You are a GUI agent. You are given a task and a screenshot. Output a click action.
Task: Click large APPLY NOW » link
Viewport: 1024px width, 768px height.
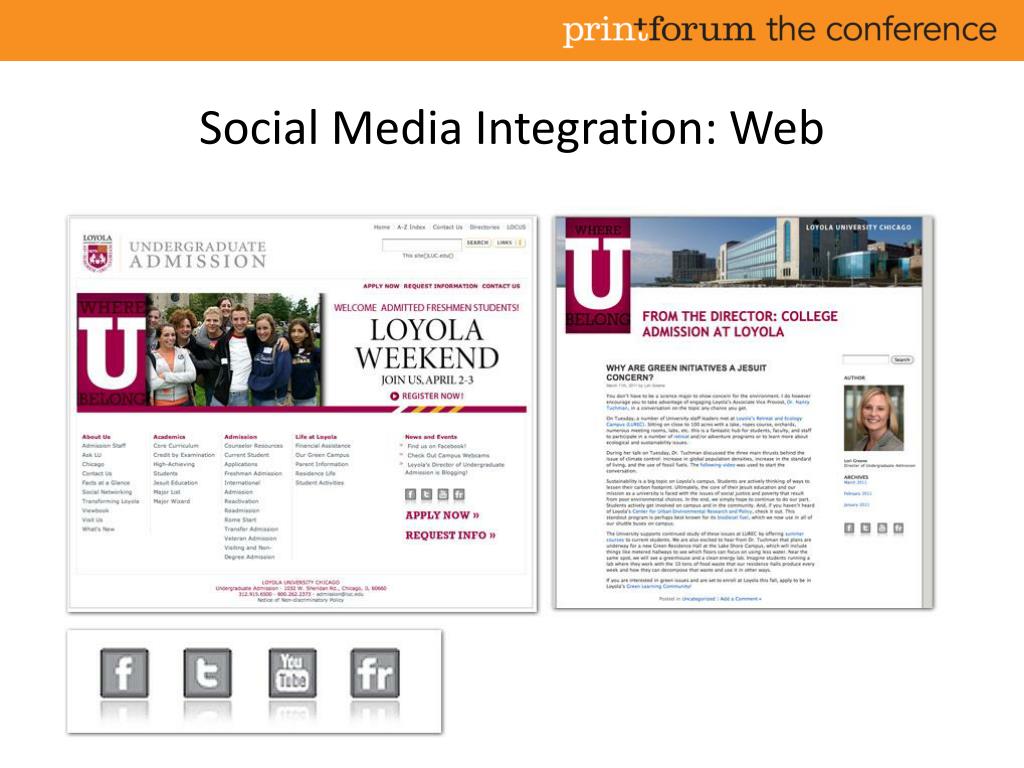pyautogui.click(x=442, y=515)
